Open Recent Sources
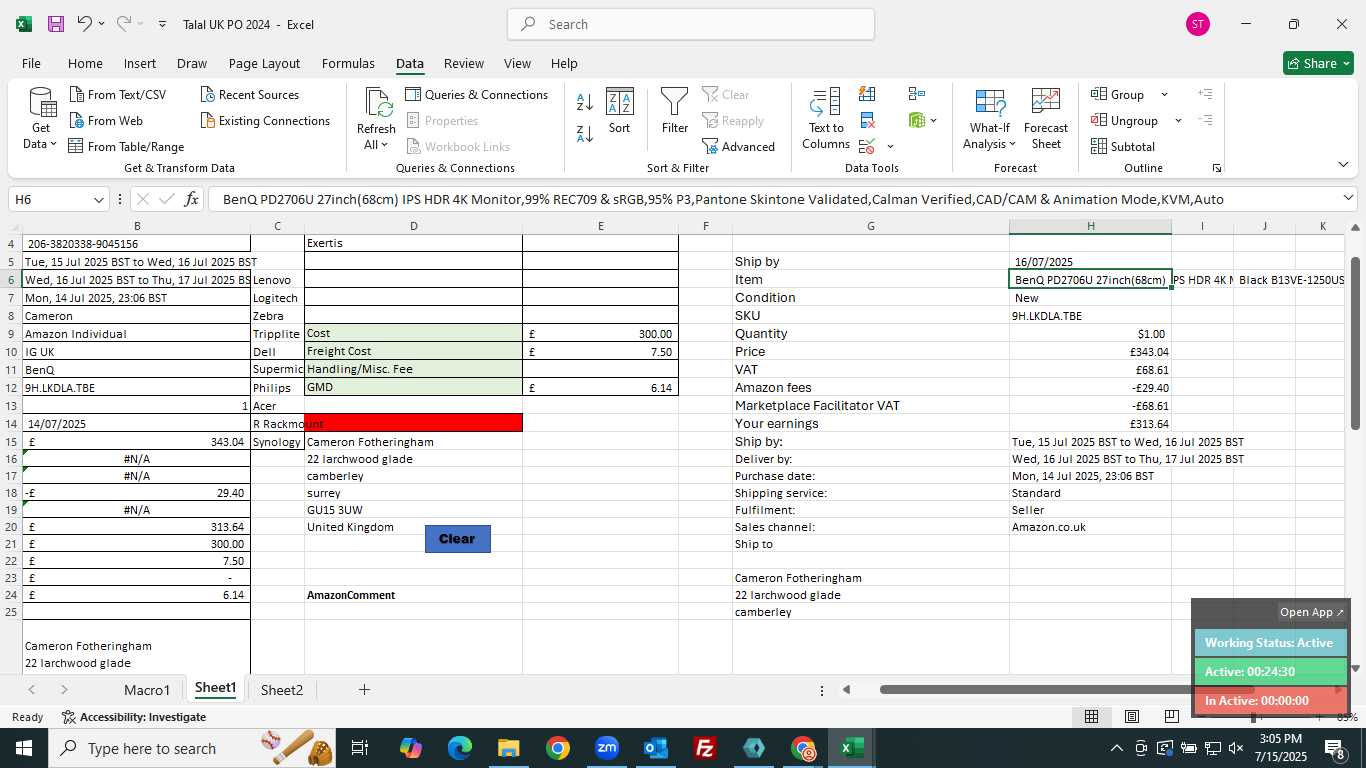 (250, 94)
